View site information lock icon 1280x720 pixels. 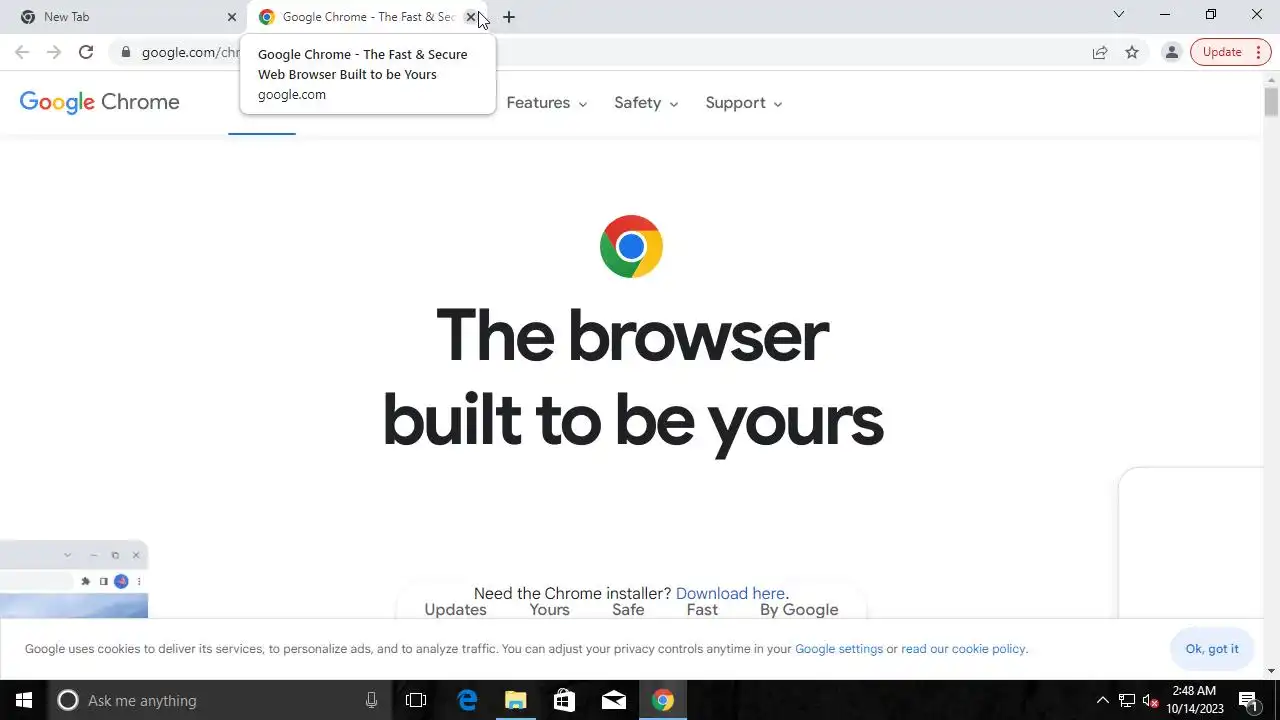[125, 52]
